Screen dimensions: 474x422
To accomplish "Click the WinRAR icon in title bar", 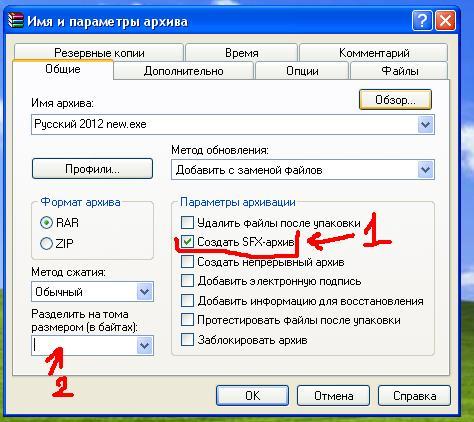I will [15, 21].
